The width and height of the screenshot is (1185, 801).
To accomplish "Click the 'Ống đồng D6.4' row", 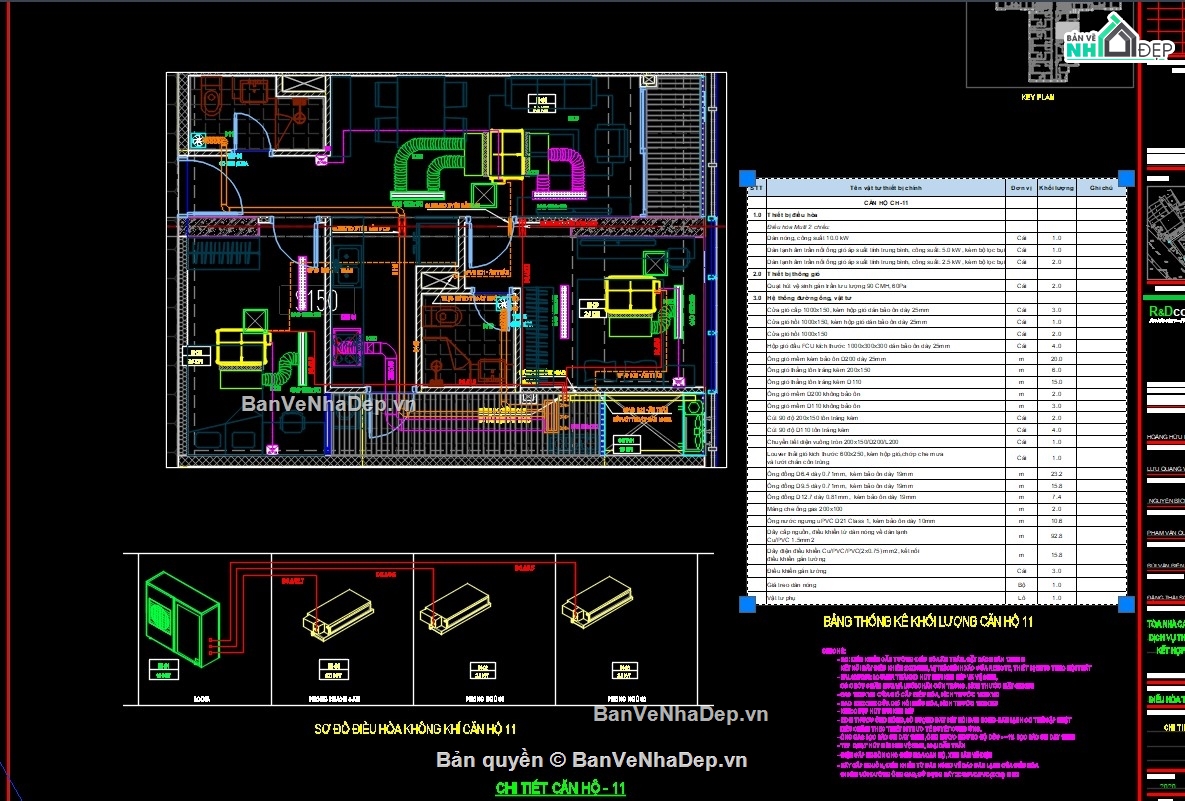I will coord(937,474).
